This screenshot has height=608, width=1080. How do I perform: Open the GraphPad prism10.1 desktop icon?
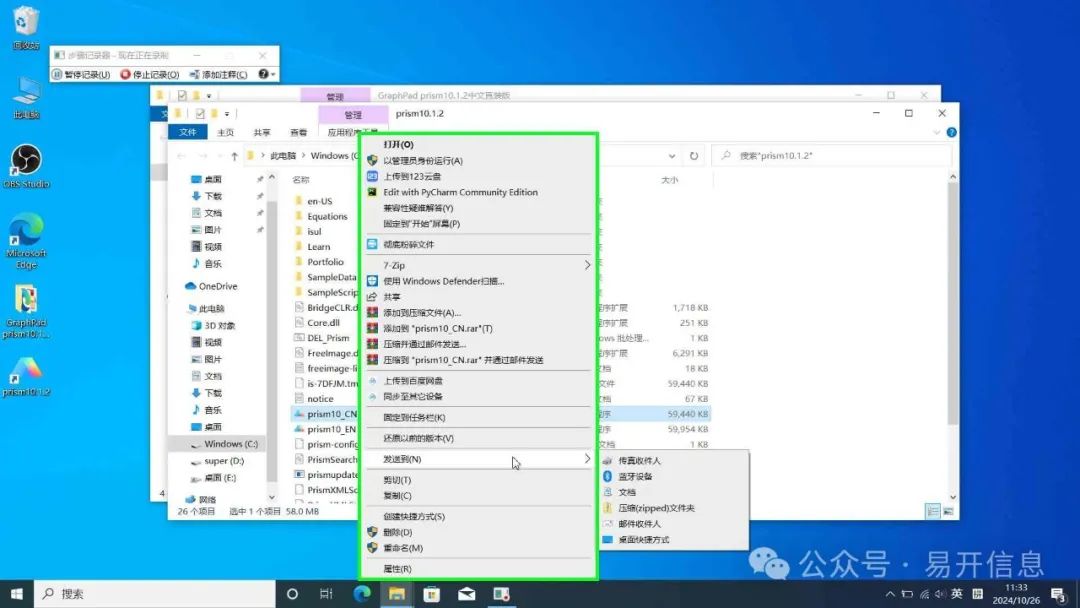pos(25,312)
